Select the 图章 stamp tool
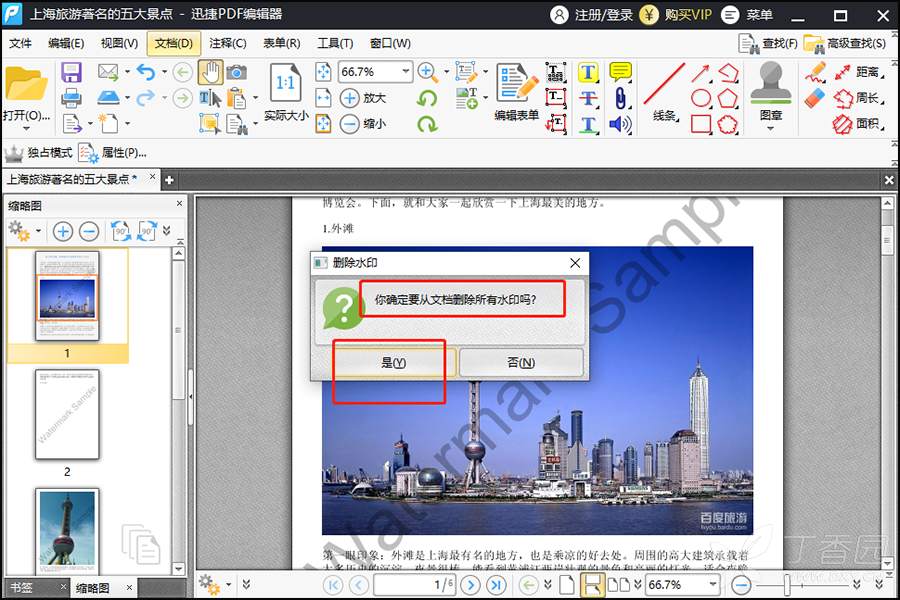 tap(770, 84)
